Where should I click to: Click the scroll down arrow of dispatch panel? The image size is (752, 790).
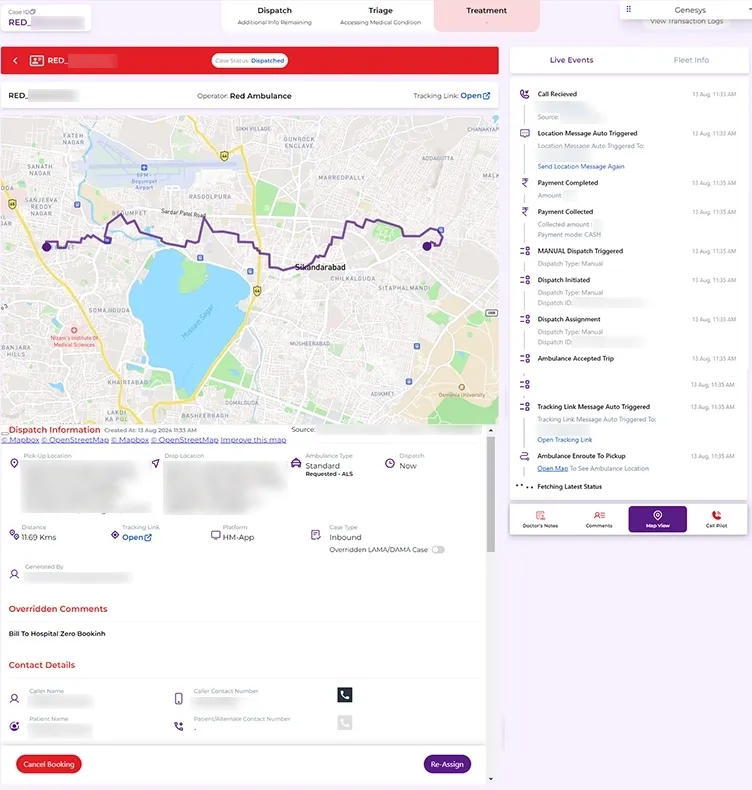point(491,779)
